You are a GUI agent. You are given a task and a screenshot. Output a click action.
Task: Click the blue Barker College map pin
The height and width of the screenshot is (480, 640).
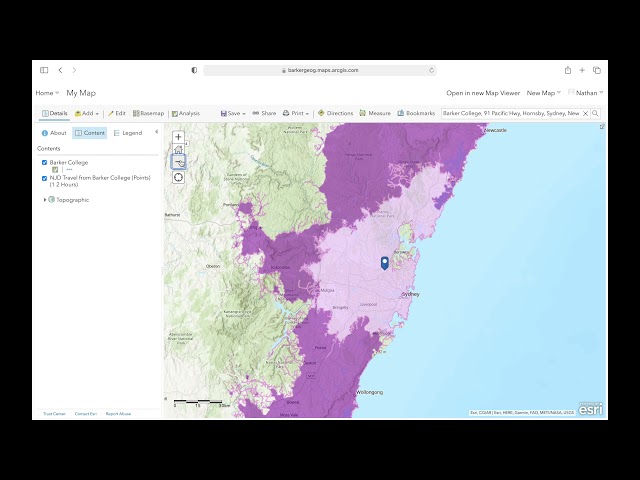(384, 263)
